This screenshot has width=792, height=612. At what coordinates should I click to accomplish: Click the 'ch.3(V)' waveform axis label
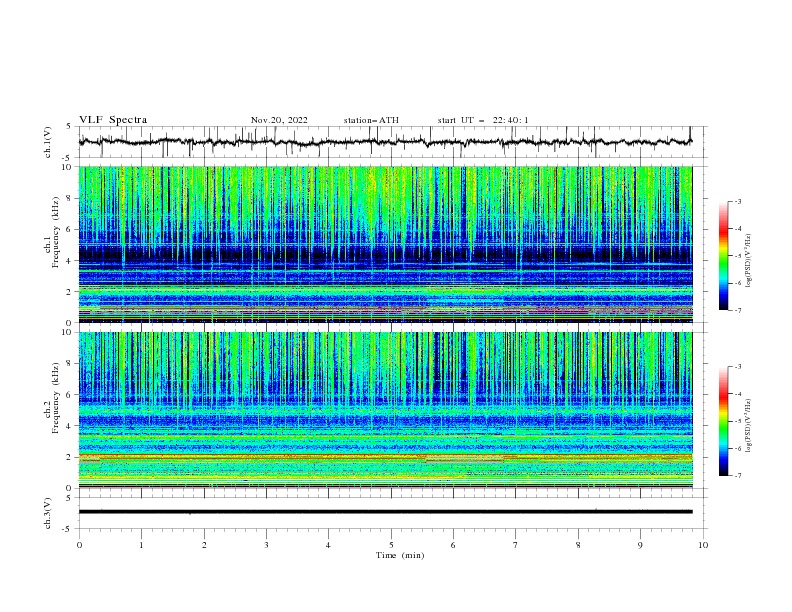[x=48, y=513]
